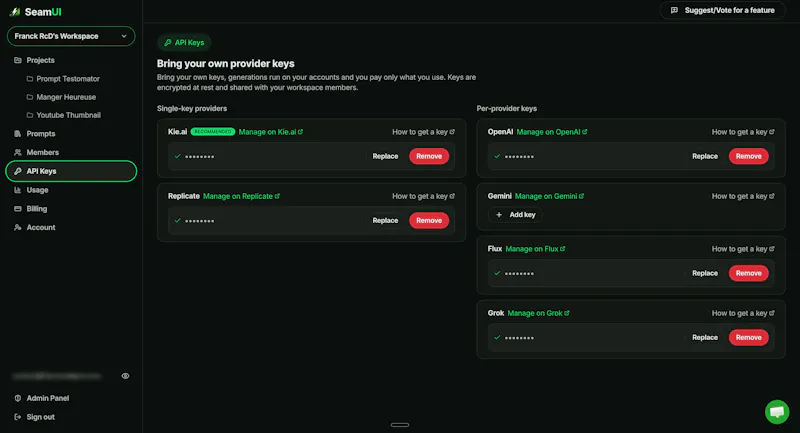Screen dimensions: 800x433
Task: Toggle email visibility with the eye icon
Action: 125,376
